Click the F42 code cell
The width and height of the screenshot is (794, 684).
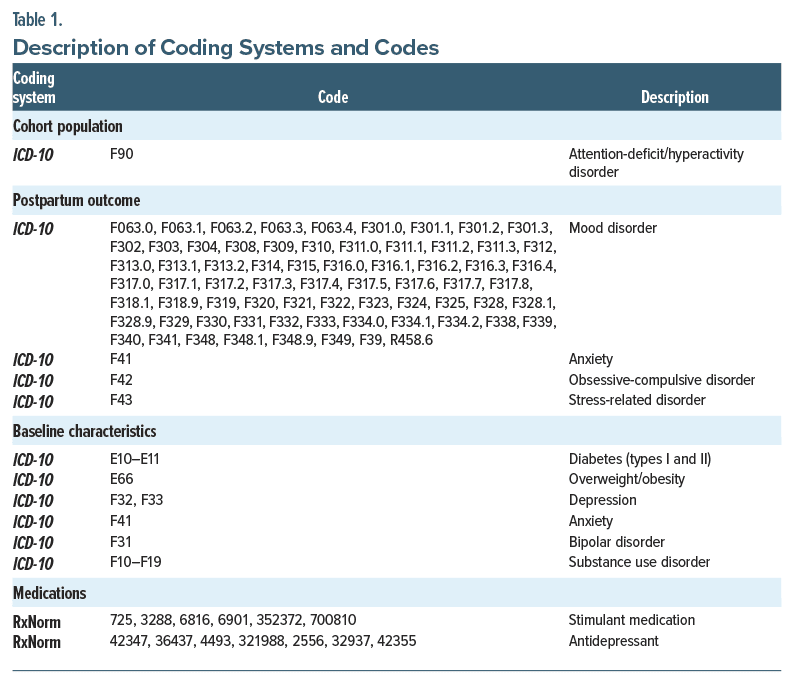point(122,380)
